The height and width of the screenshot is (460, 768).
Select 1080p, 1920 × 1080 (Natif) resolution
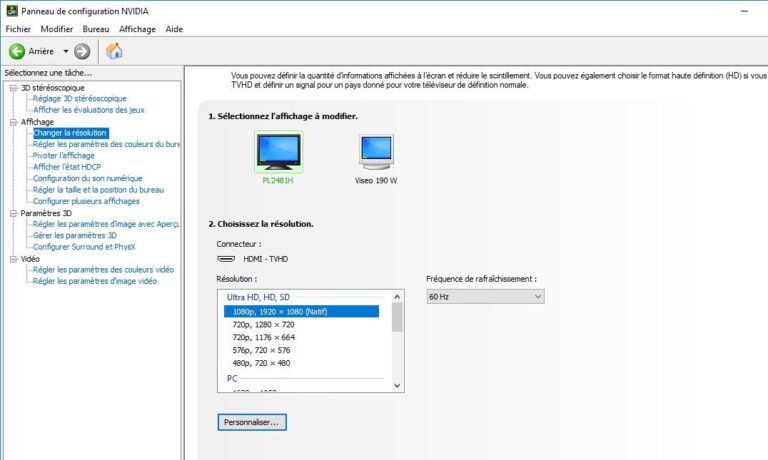coord(301,311)
